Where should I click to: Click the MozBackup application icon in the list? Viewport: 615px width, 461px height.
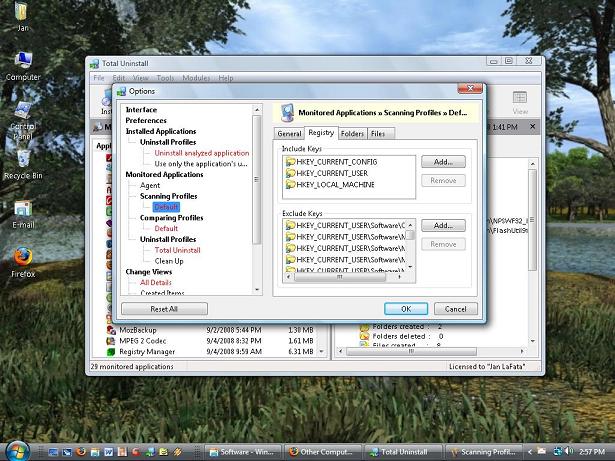pyautogui.click(x=111, y=330)
